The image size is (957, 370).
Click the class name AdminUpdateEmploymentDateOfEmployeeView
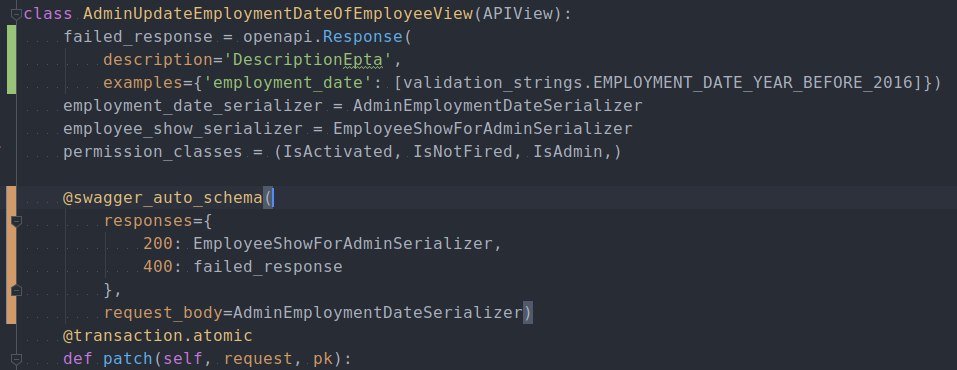point(278,14)
